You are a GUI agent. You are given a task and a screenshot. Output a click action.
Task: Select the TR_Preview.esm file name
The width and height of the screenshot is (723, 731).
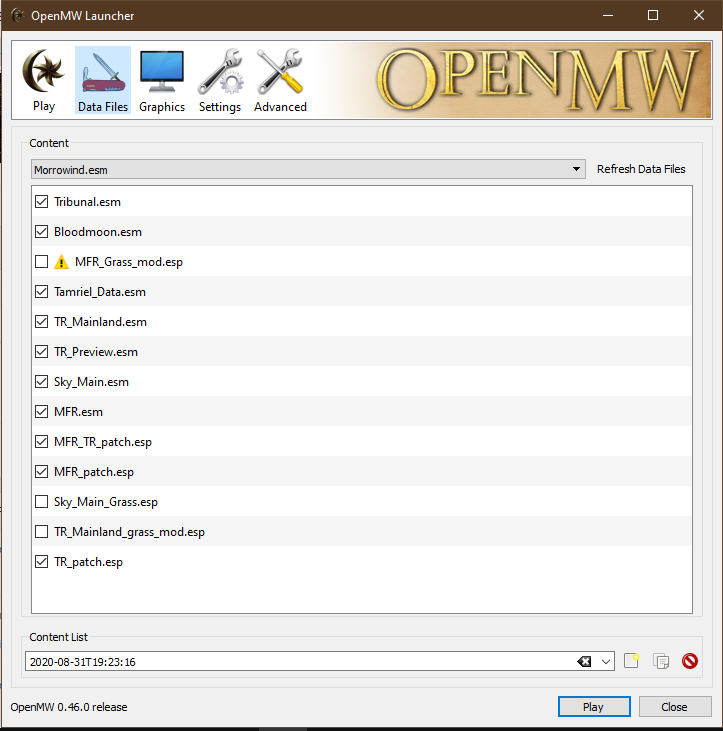coord(96,352)
